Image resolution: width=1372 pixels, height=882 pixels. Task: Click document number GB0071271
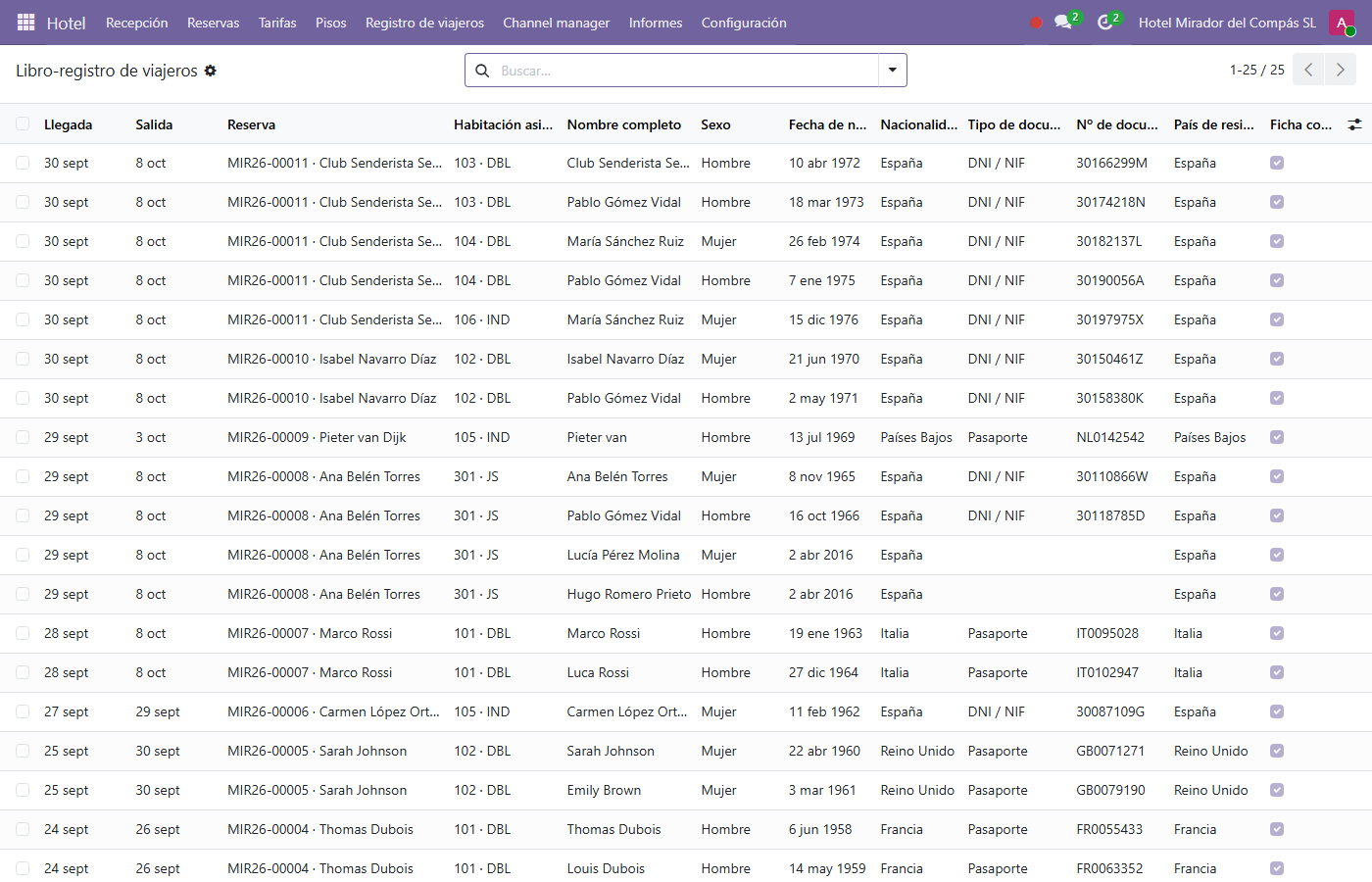point(1110,751)
